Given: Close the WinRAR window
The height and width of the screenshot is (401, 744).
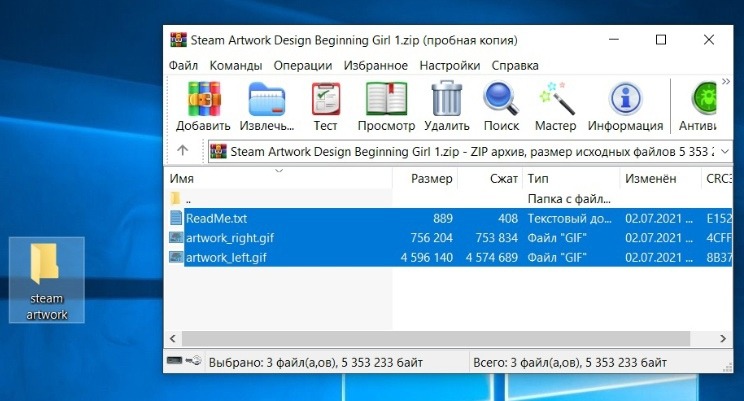Looking at the screenshot, I should [x=709, y=40].
